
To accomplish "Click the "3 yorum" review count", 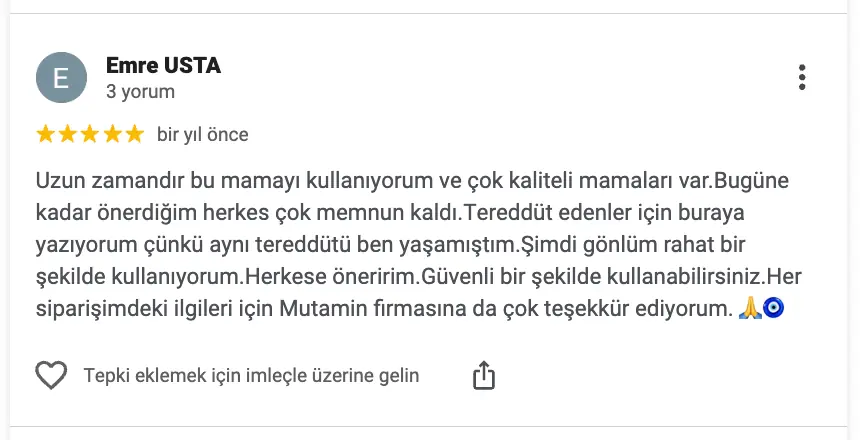I will click(140, 92).
